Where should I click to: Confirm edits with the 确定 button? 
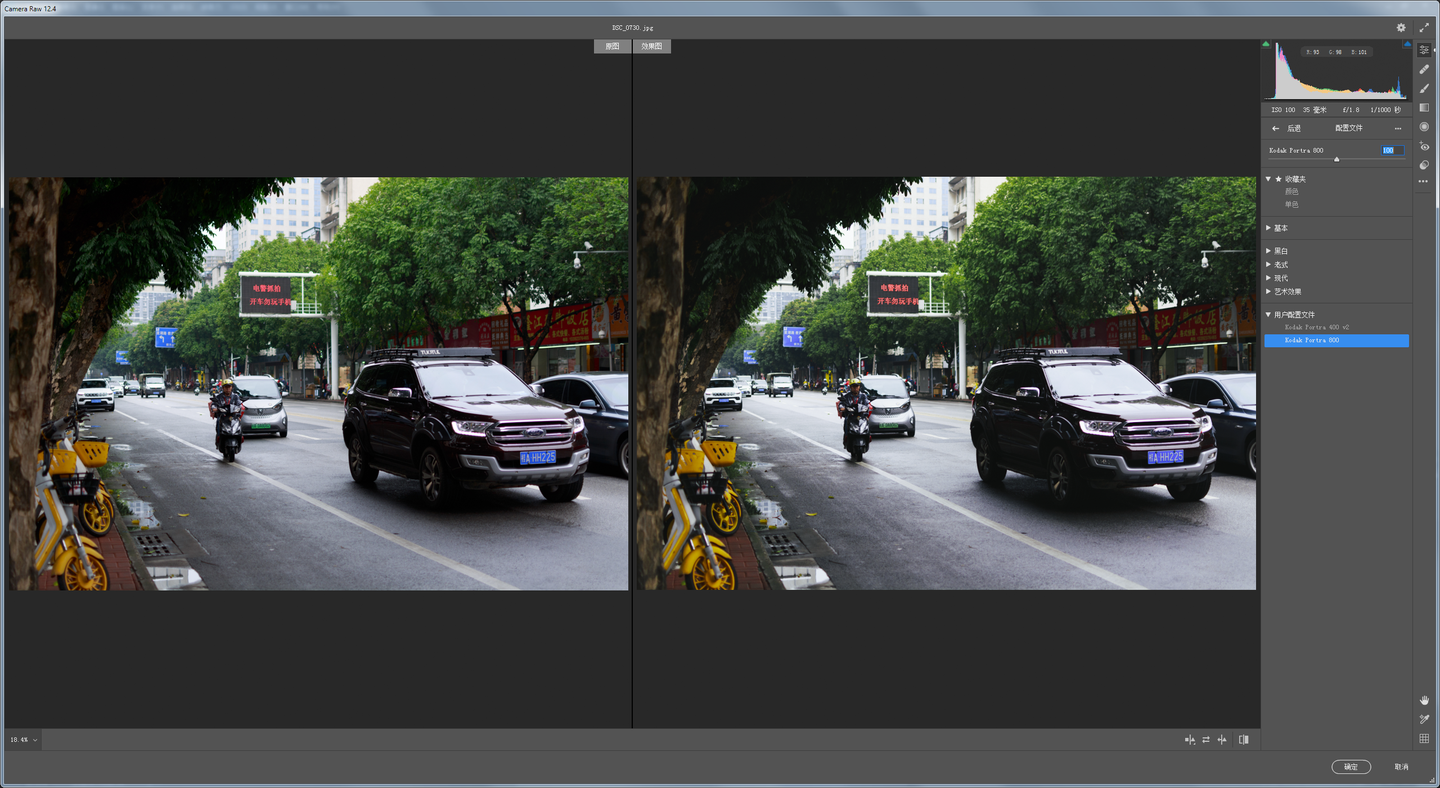tap(1351, 767)
